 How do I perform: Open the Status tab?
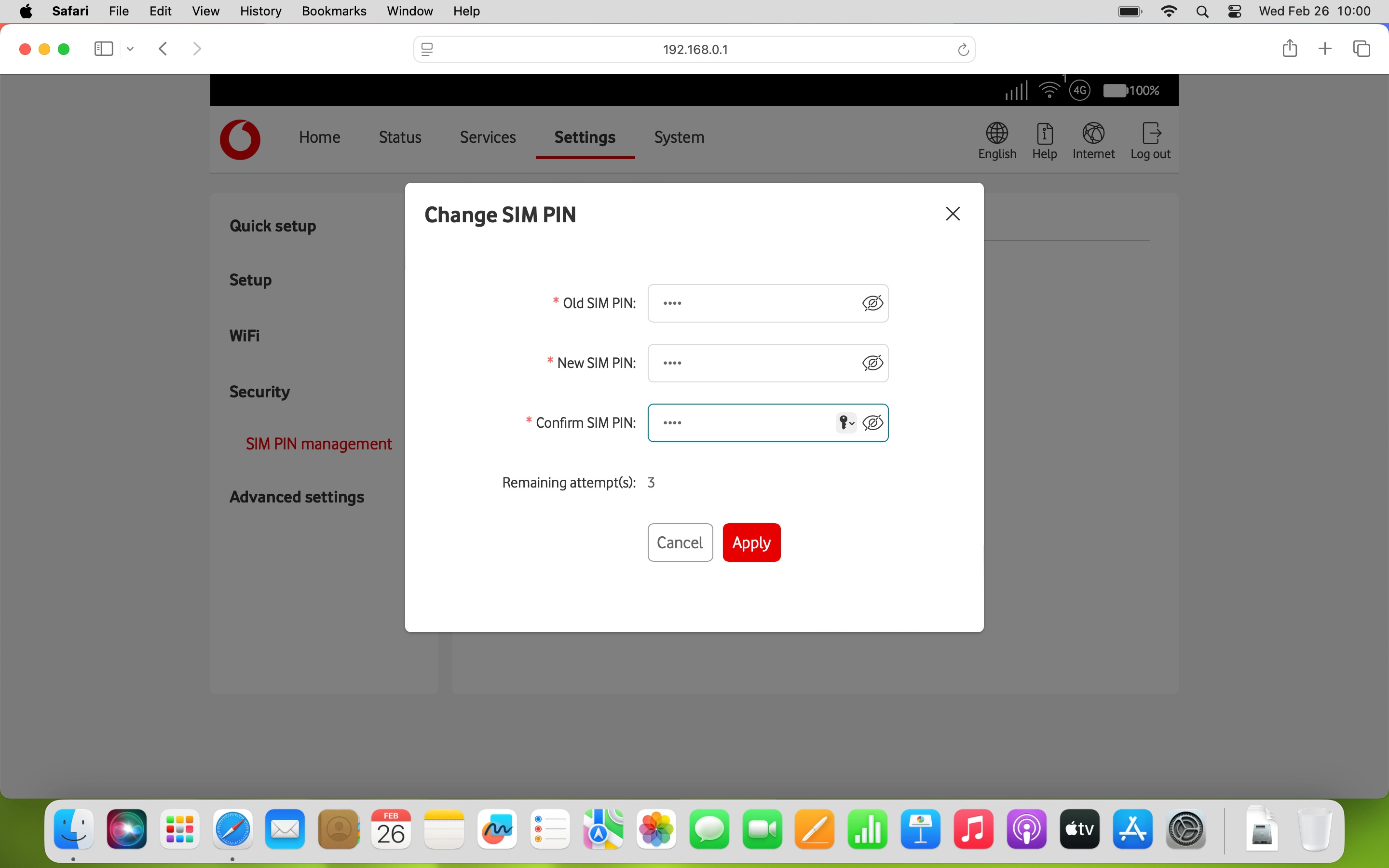(x=400, y=137)
